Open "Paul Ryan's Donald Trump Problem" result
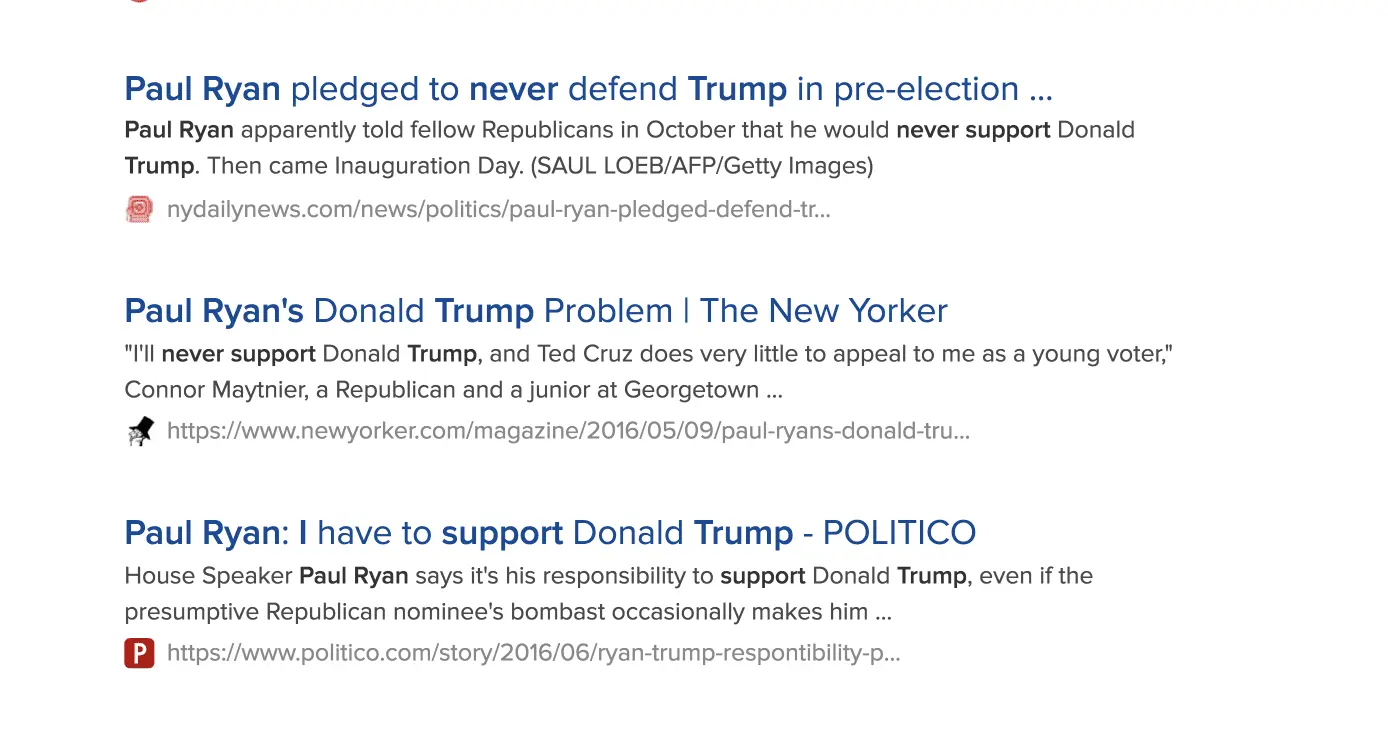Image resolution: width=1388 pixels, height=741 pixels. click(535, 311)
